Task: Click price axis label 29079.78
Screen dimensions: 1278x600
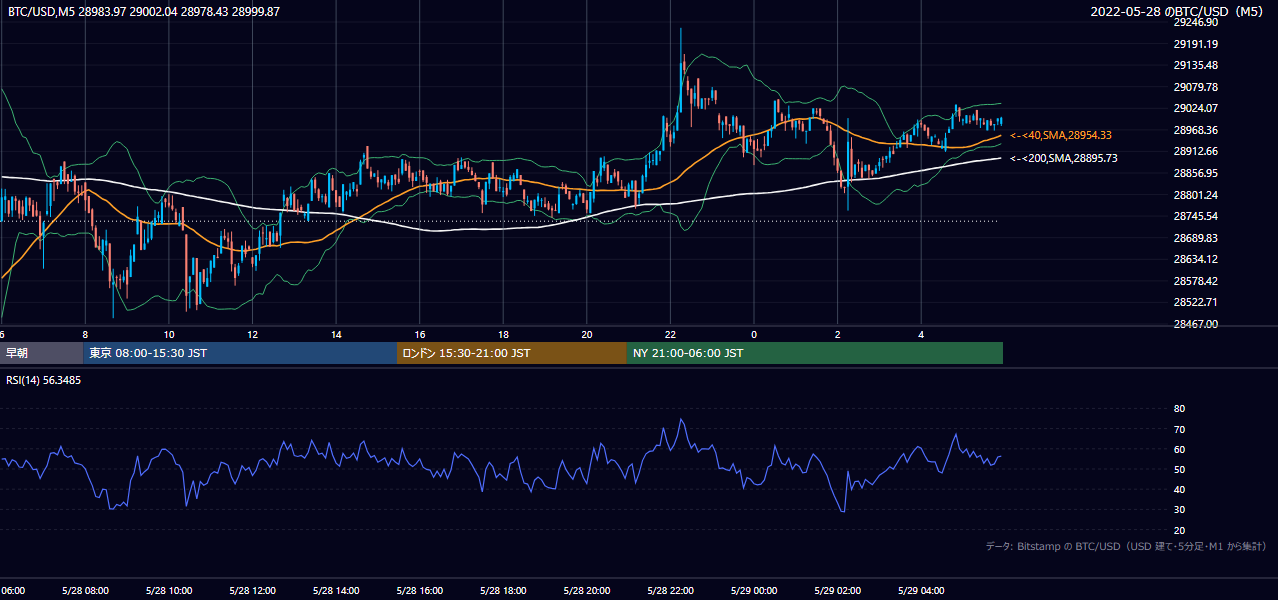Action: pyautogui.click(x=1195, y=87)
